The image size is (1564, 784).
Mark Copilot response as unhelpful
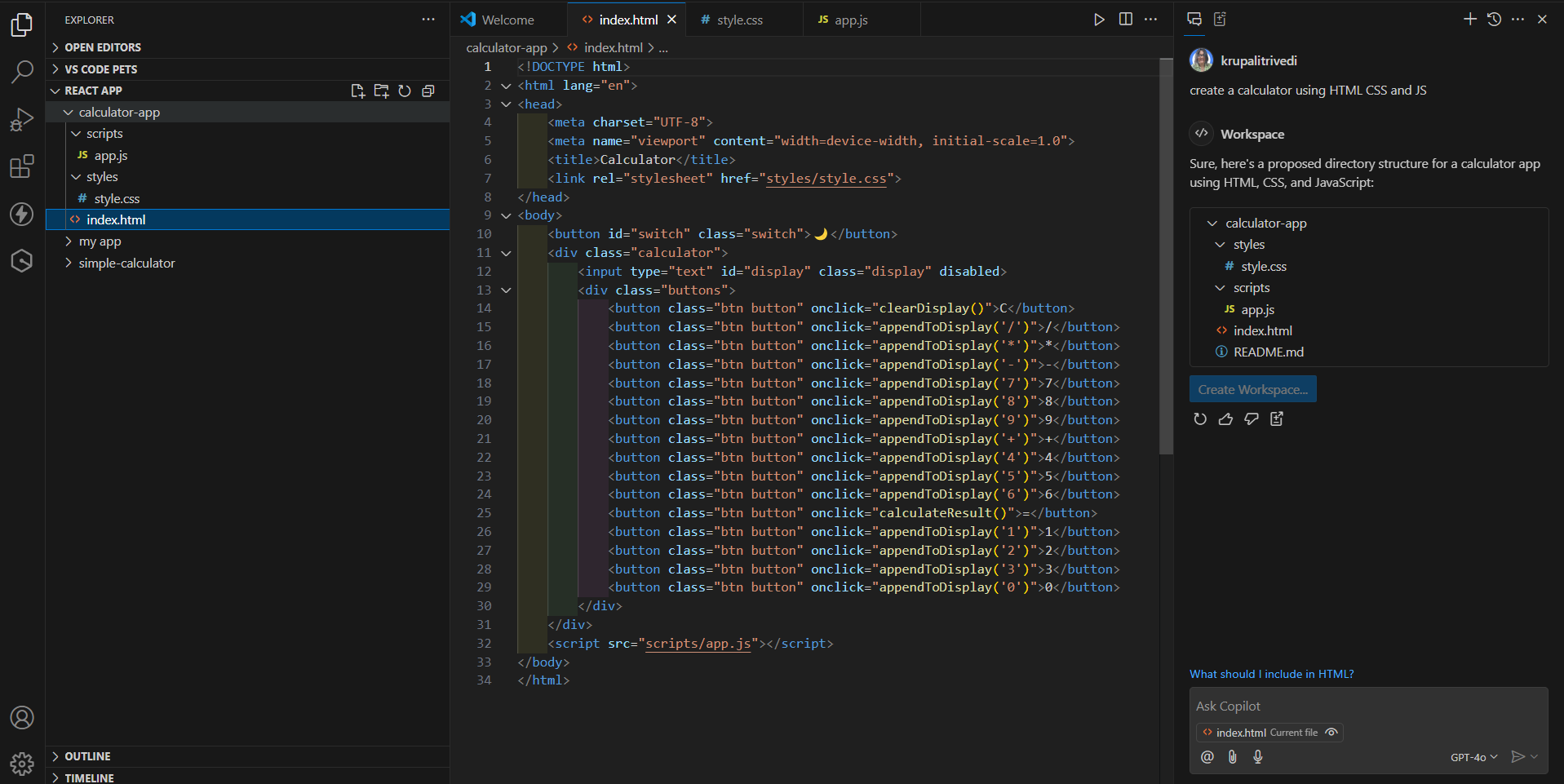(1252, 419)
